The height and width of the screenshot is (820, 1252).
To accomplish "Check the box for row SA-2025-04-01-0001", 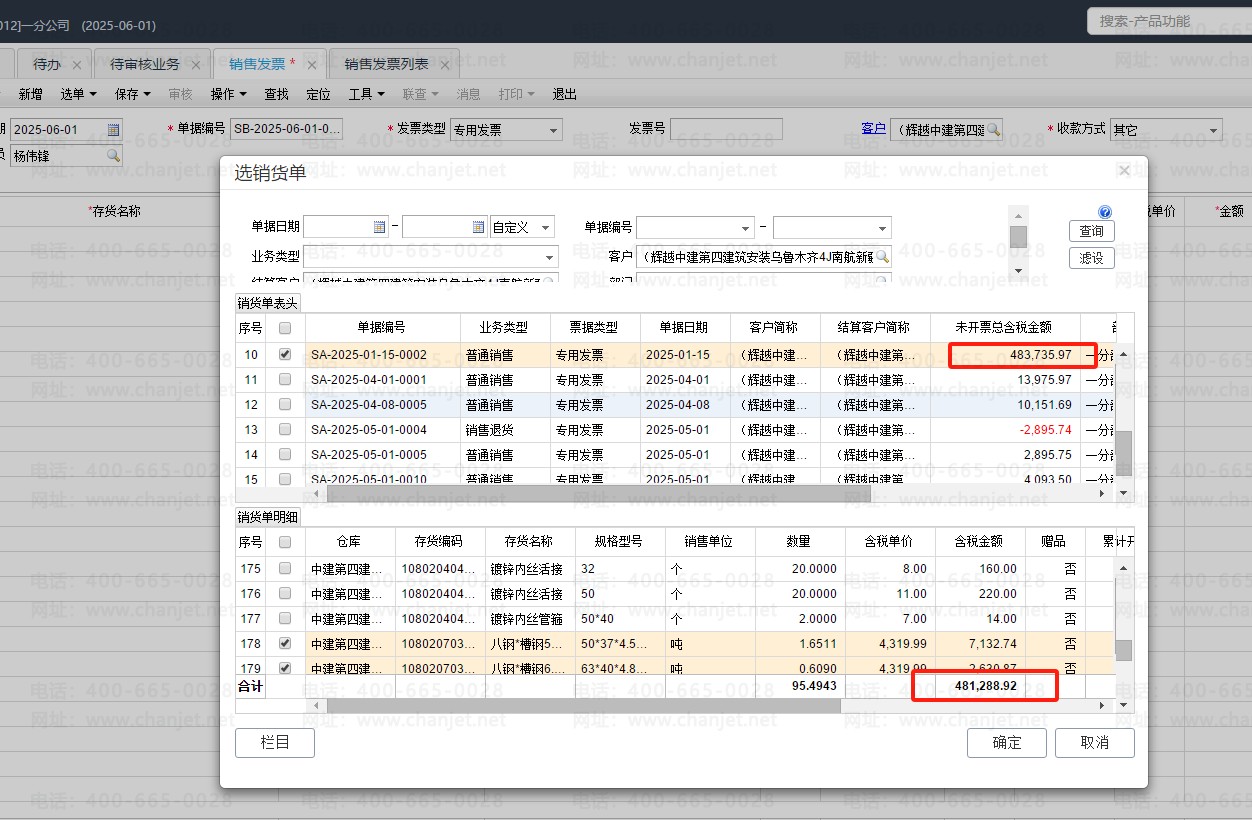I will coord(285,380).
